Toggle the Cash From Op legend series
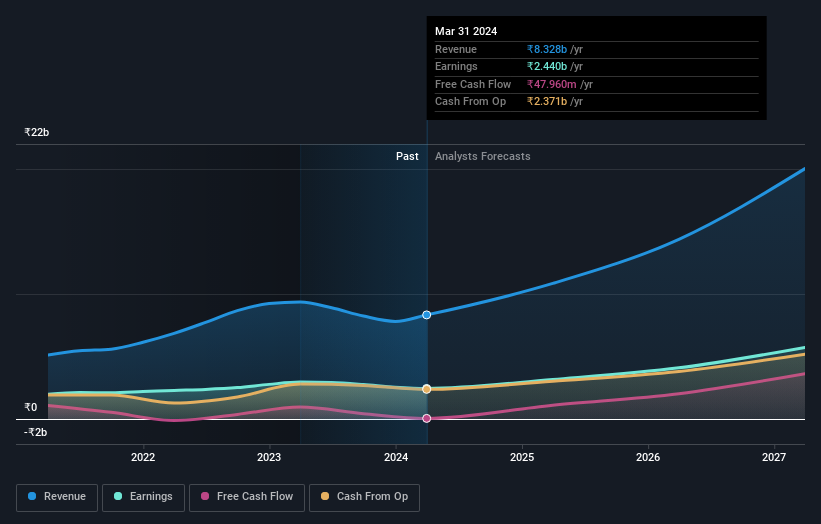Viewport: 821px width, 524px height. pos(364,497)
